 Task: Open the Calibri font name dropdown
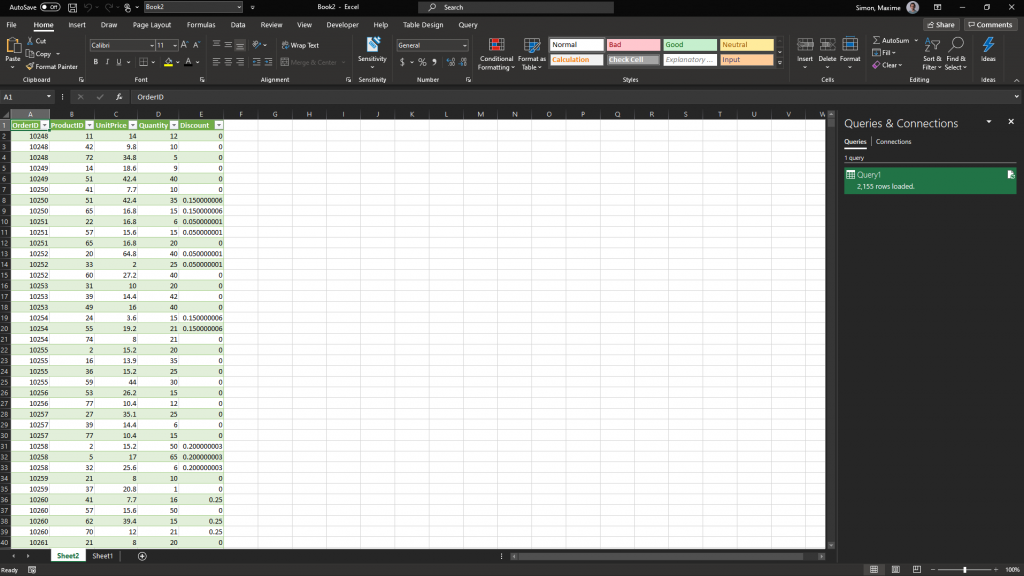coord(152,46)
